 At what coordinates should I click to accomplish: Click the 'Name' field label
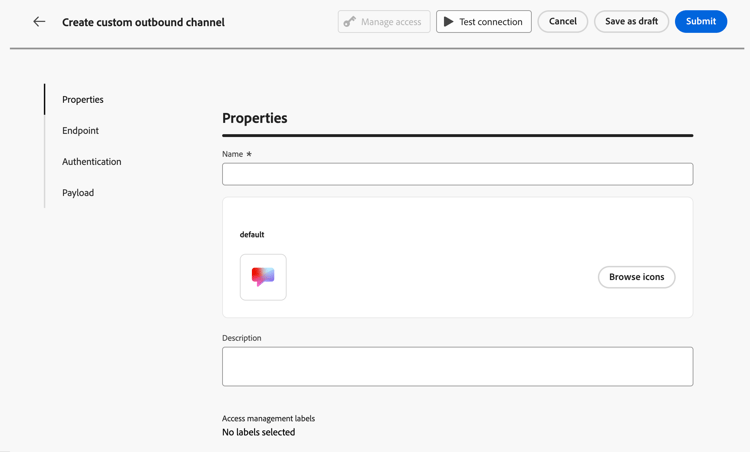232,154
